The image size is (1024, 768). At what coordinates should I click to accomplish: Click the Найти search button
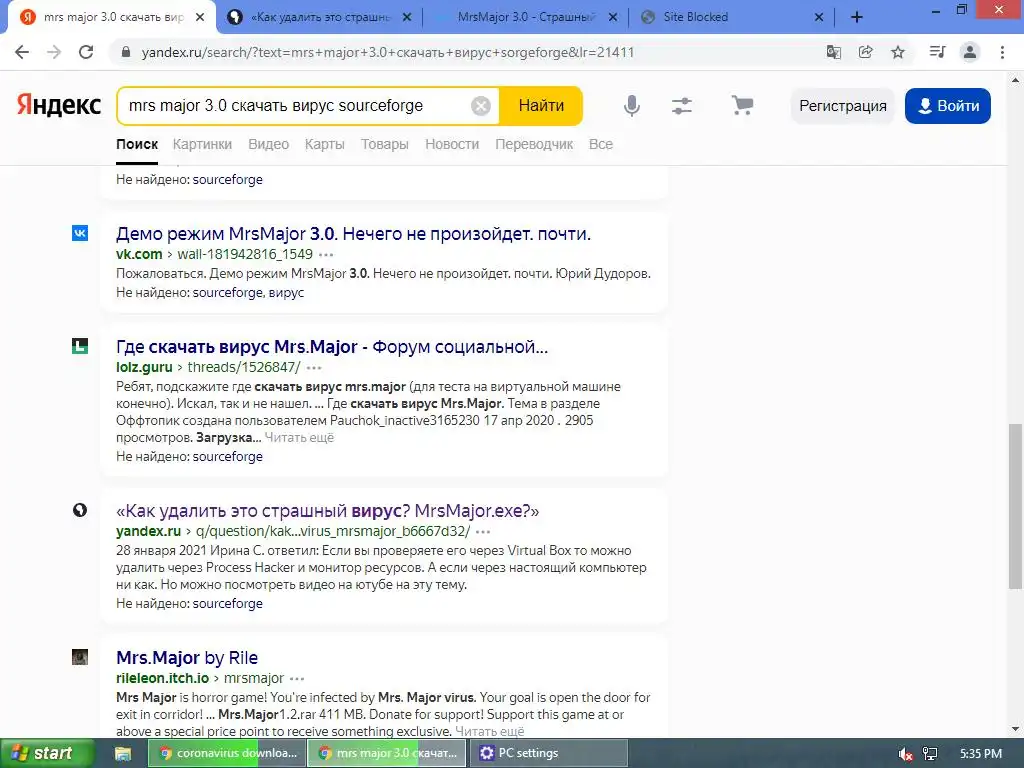541,106
